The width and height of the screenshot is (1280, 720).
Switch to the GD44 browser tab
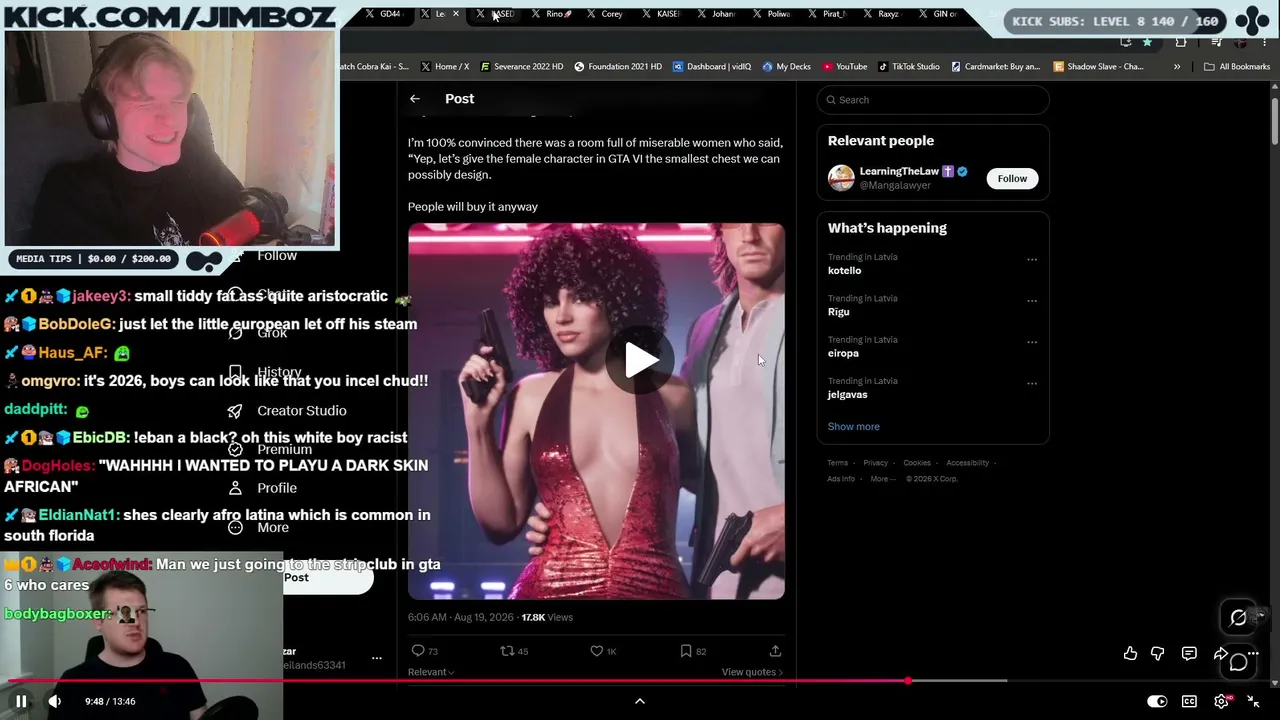384,14
